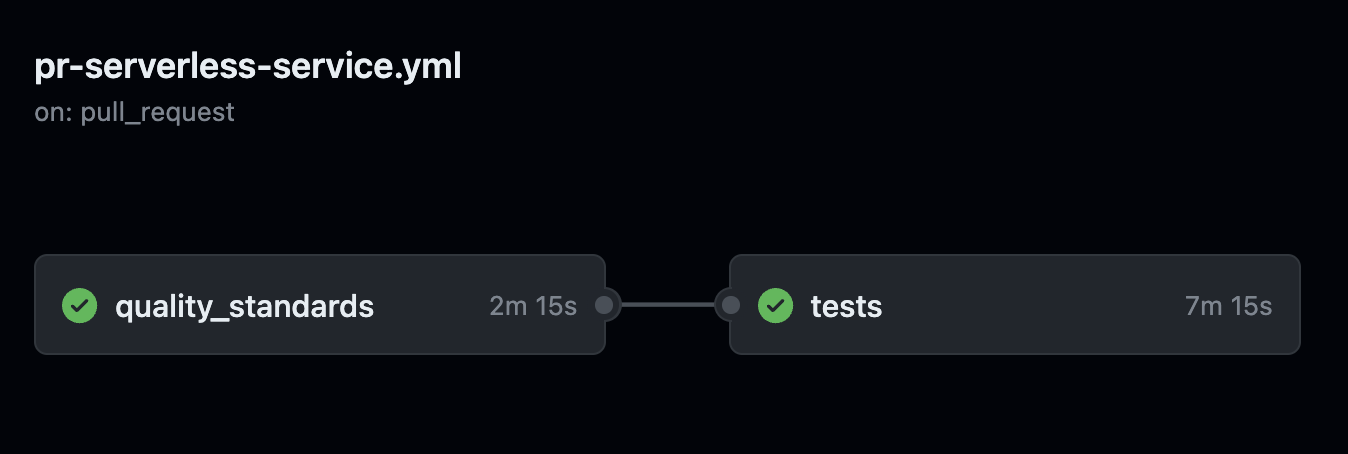Image resolution: width=1348 pixels, height=454 pixels.
Task: Click the green success checkmark on tests
Action: [x=775, y=305]
